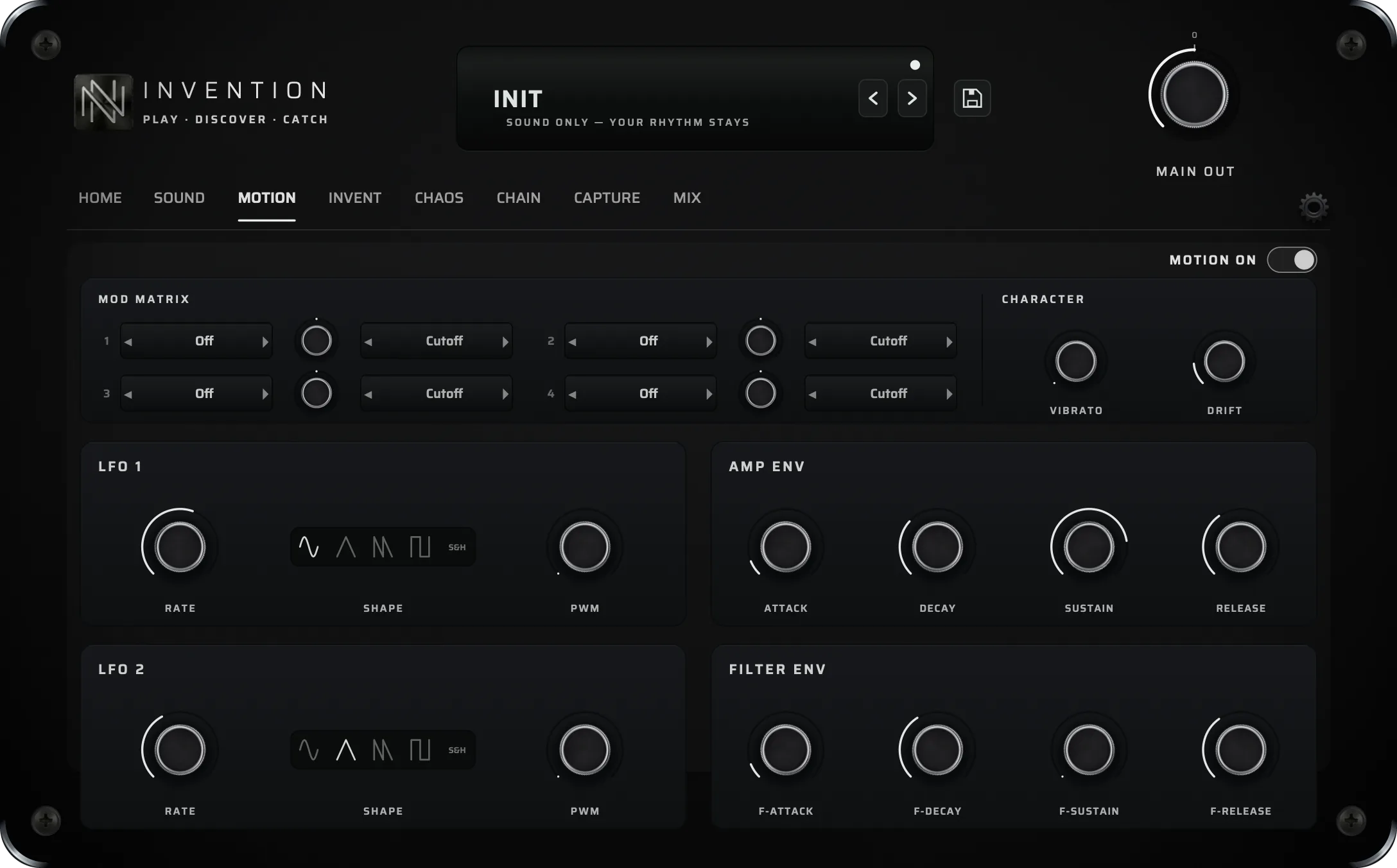Click the mod matrix slot 1 amount knob

317,341
